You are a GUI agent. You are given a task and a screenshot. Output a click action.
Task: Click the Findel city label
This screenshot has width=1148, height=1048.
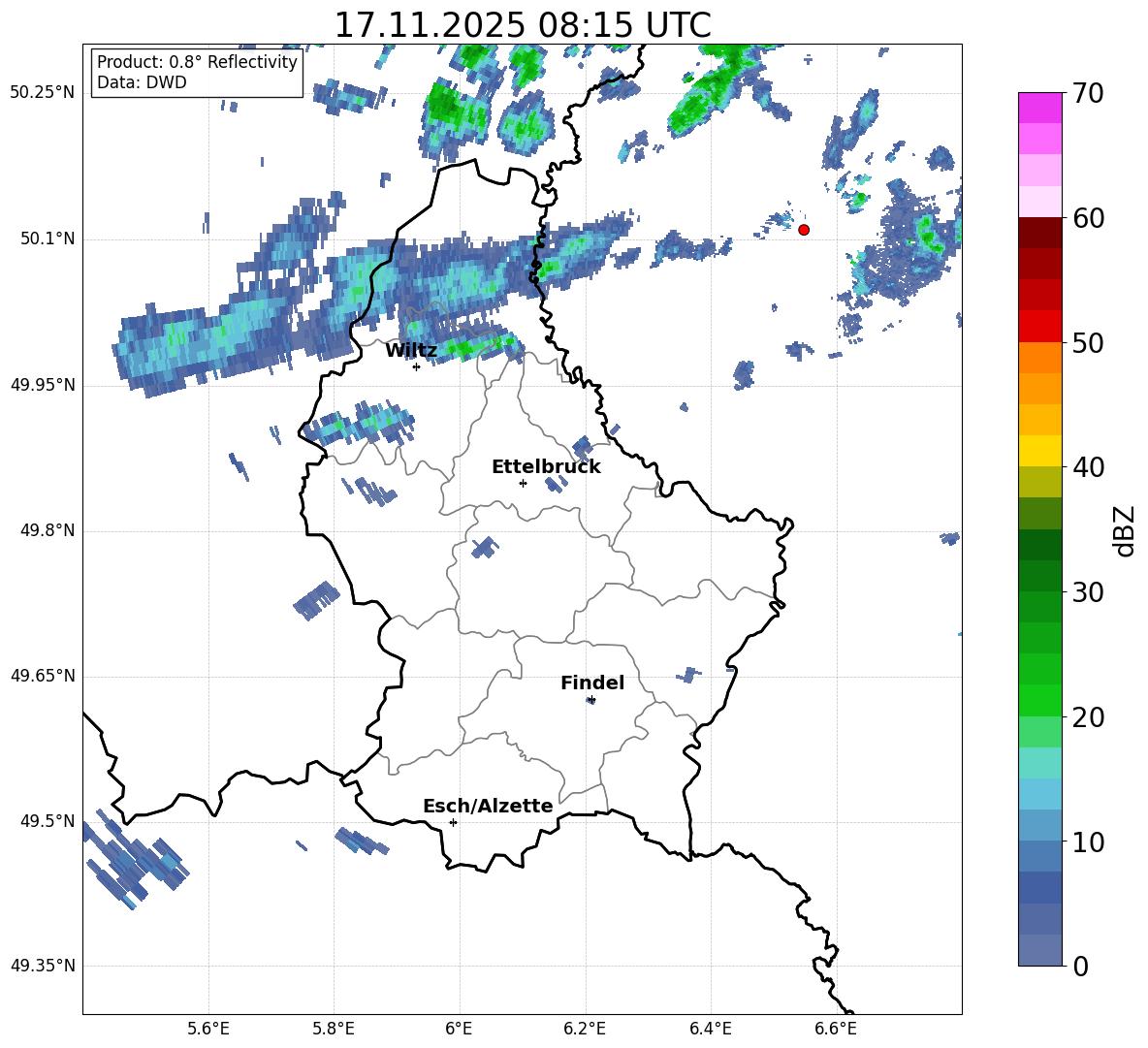click(x=592, y=683)
